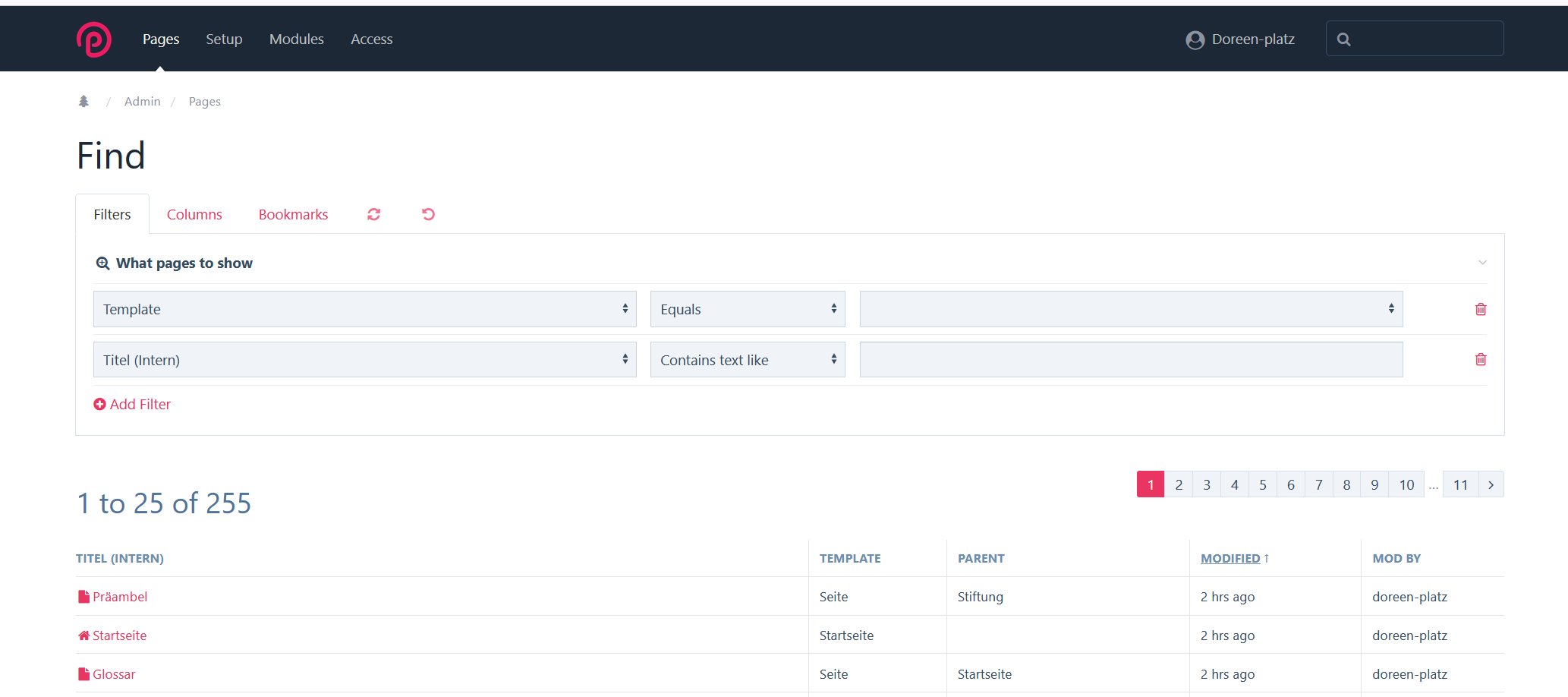1568x697 pixels.
Task: Click the search magnifier icon
Action: pos(1343,39)
